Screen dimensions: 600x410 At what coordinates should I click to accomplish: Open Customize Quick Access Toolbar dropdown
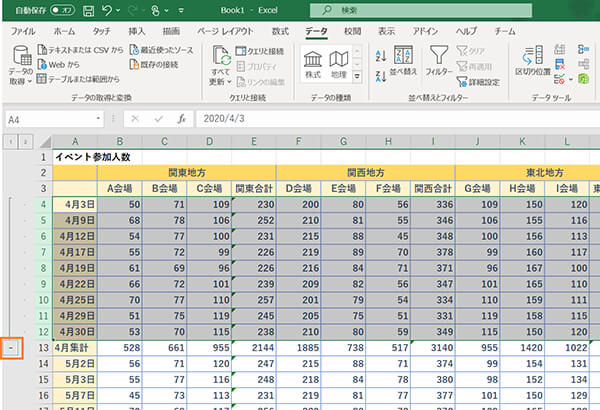(x=181, y=11)
